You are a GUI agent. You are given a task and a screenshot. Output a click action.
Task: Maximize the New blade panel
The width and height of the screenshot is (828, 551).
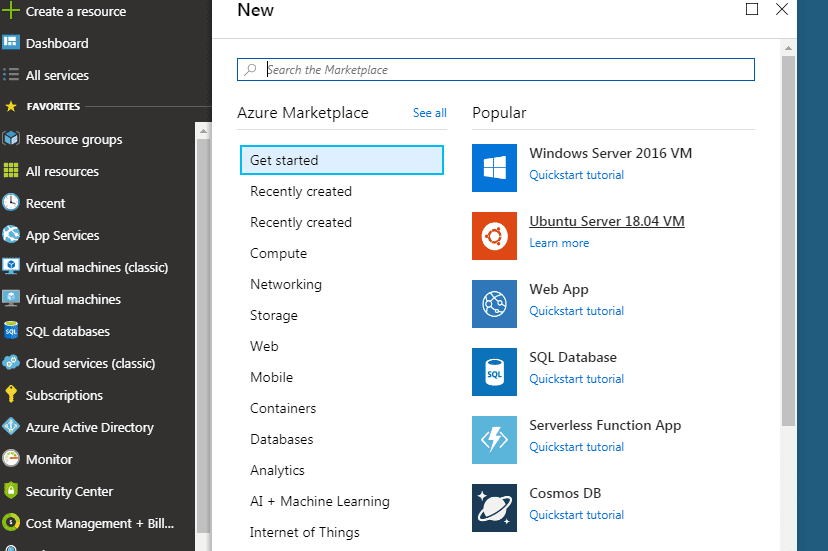tap(752, 9)
